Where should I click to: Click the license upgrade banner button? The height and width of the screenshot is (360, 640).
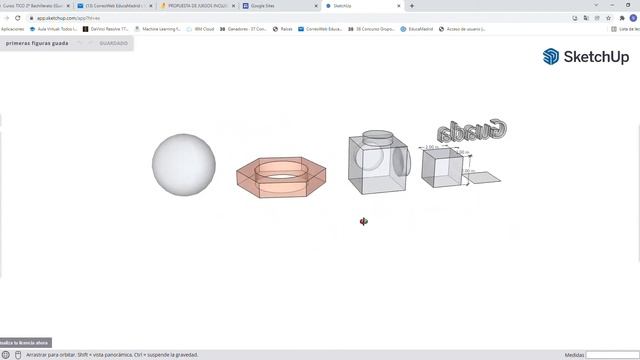pyautogui.click(x=26, y=342)
